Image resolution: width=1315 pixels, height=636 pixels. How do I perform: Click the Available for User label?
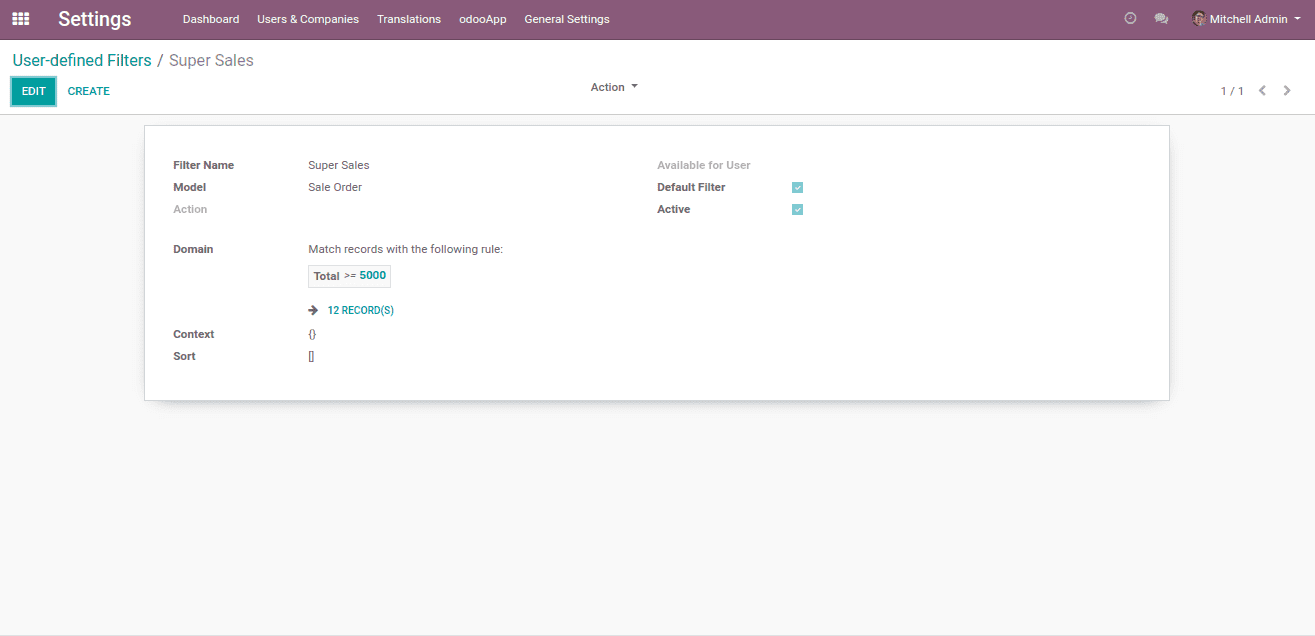coord(704,166)
